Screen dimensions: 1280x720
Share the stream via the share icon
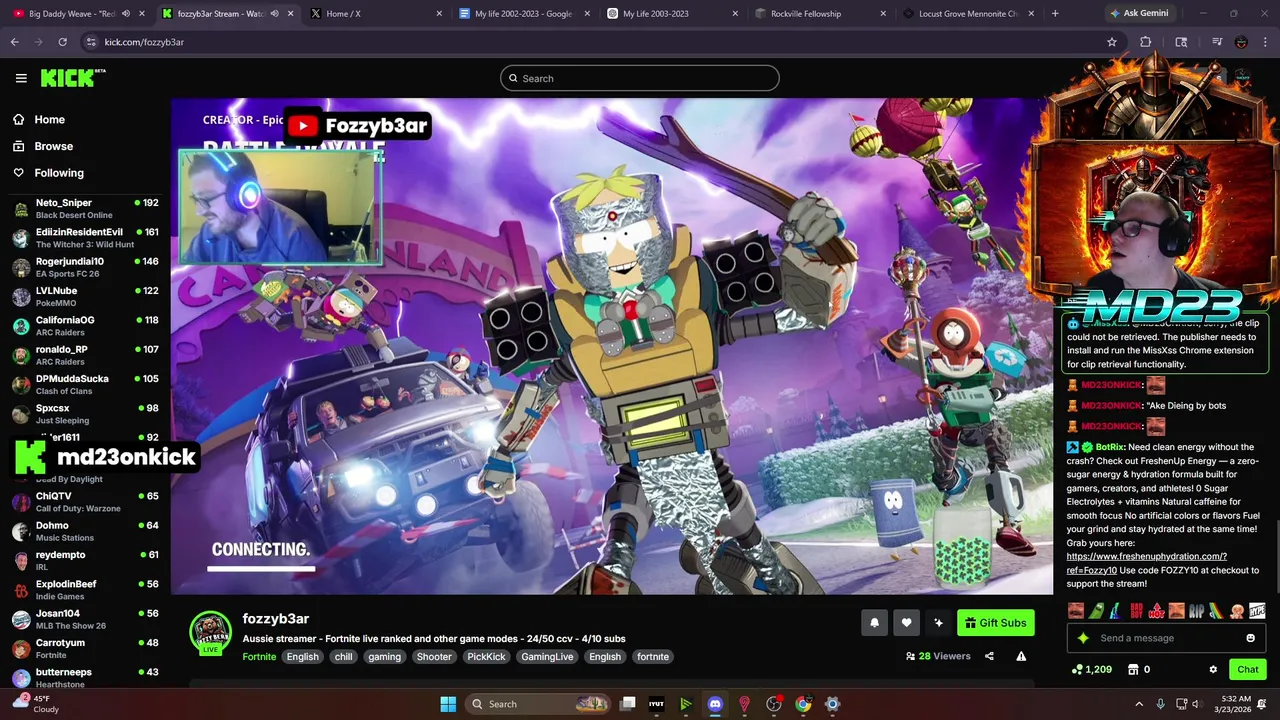pyautogui.click(x=989, y=657)
